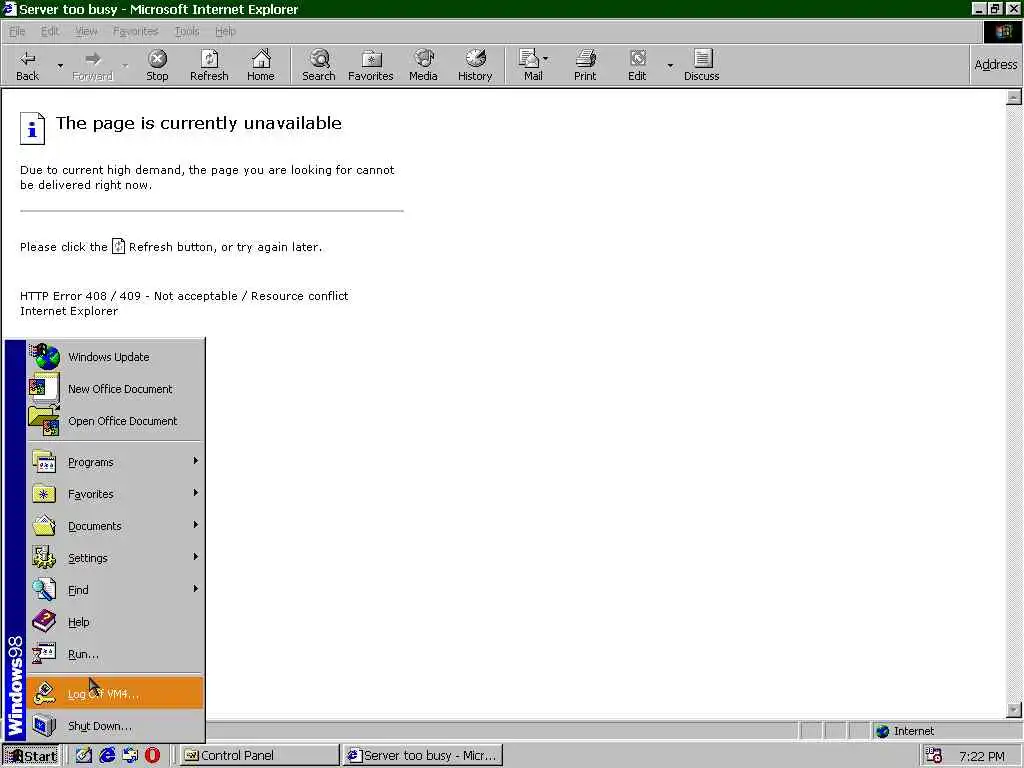Print the current page
Image resolution: width=1024 pixels, height=768 pixels.
click(x=585, y=65)
